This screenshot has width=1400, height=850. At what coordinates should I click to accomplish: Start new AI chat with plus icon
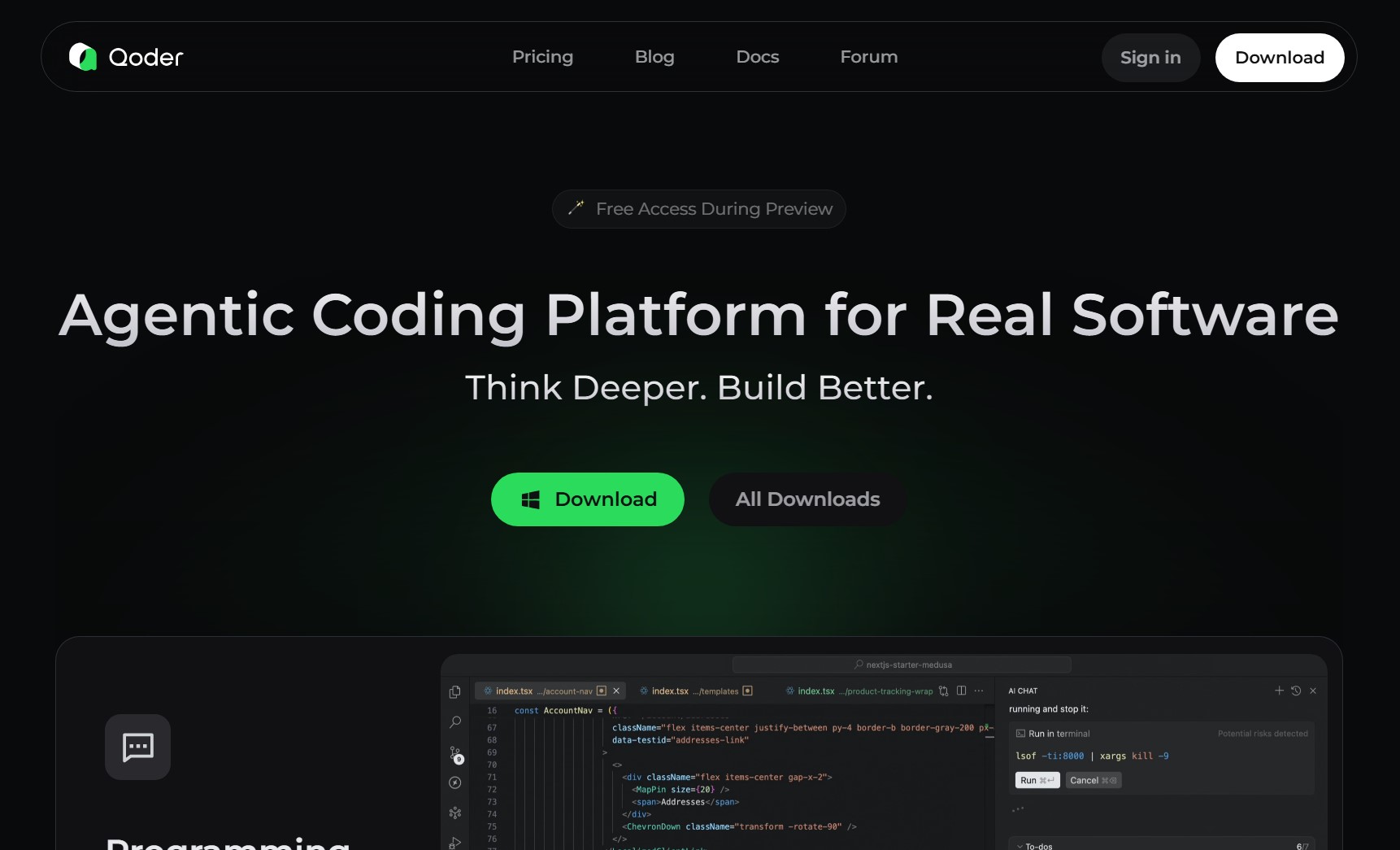(x=1279, y=691)
